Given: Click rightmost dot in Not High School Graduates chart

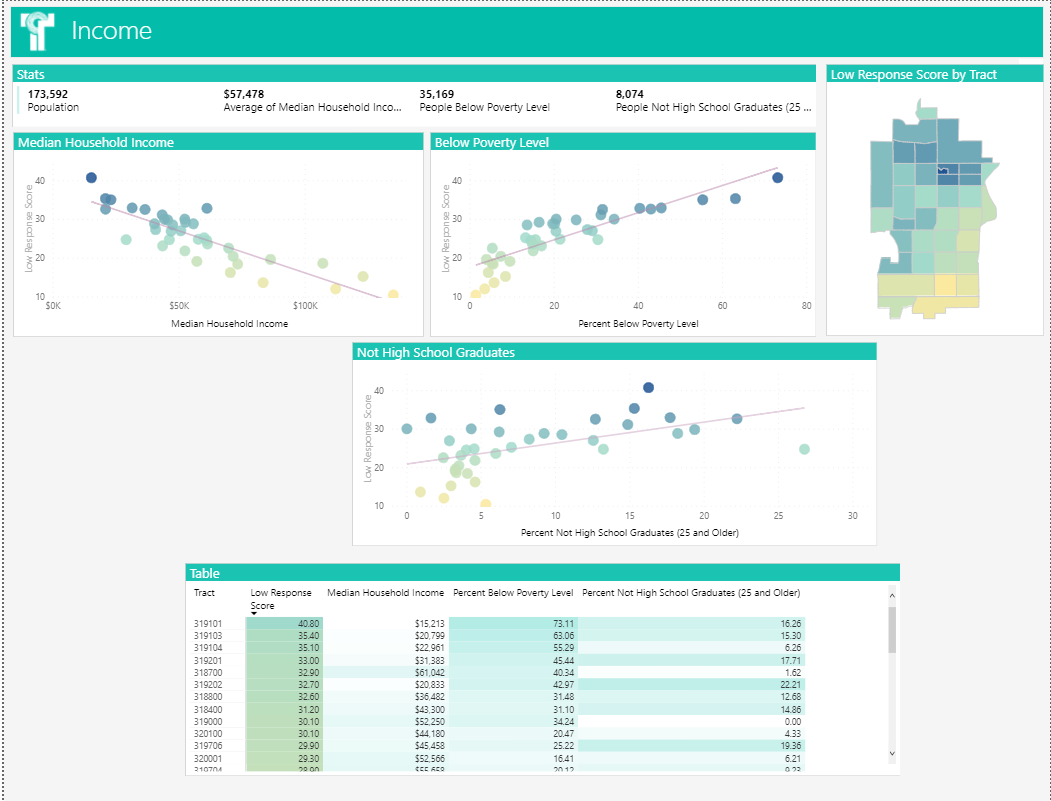Looking at the screenshot, I should 804,449.
